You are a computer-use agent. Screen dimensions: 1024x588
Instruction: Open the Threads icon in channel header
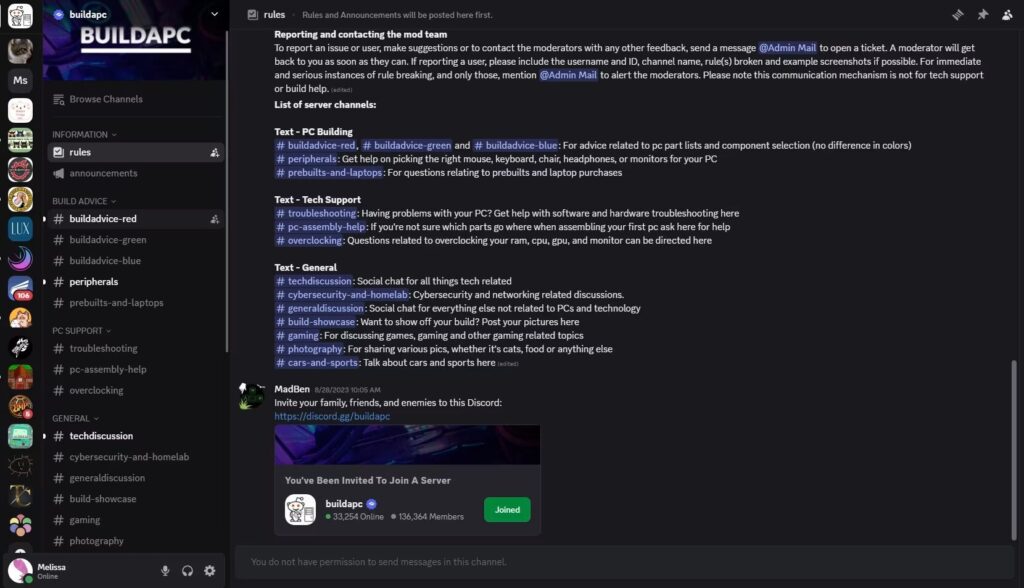click(x=957, y=14)
